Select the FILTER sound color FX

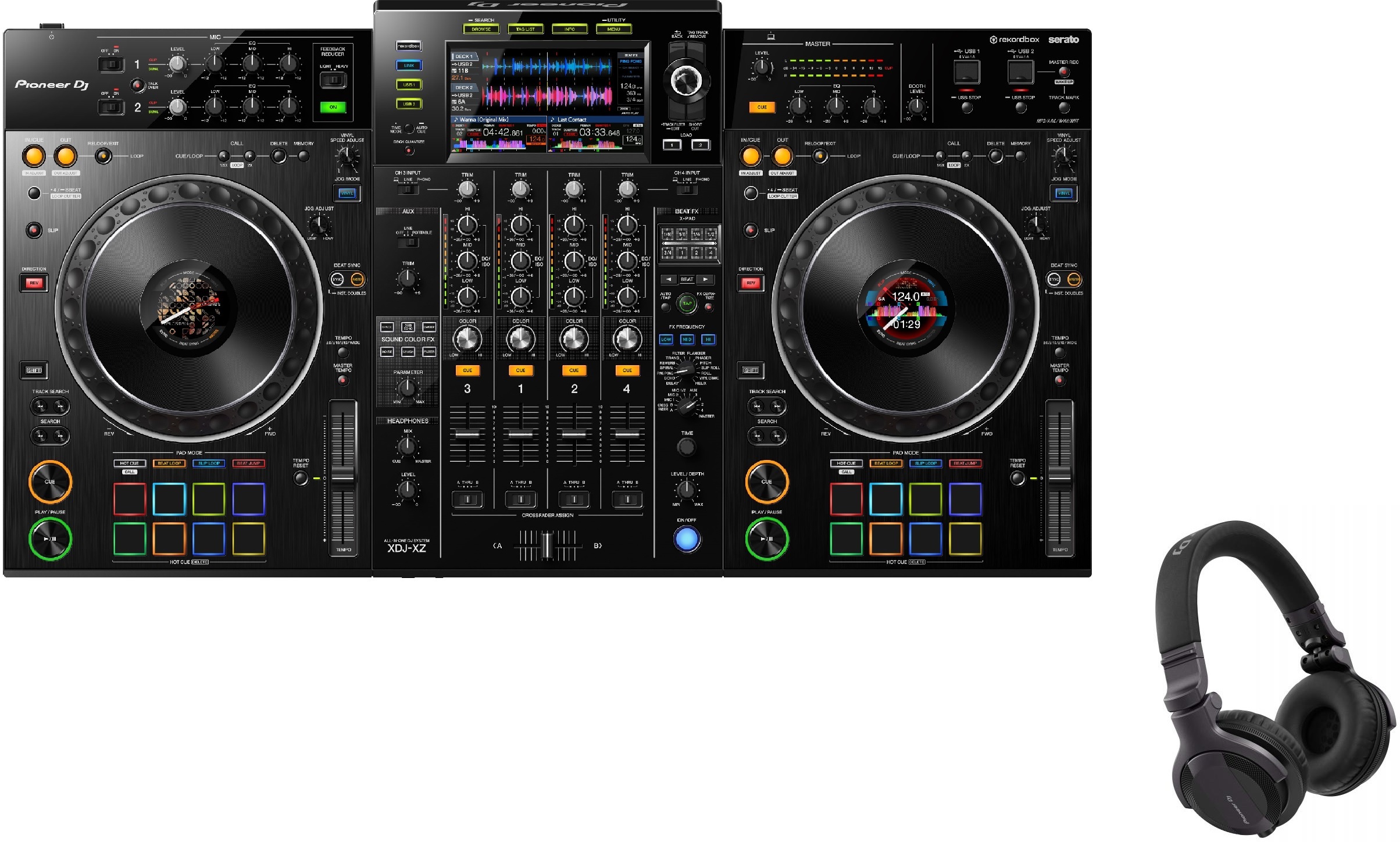pyautogui.click(x=429, y=352)
